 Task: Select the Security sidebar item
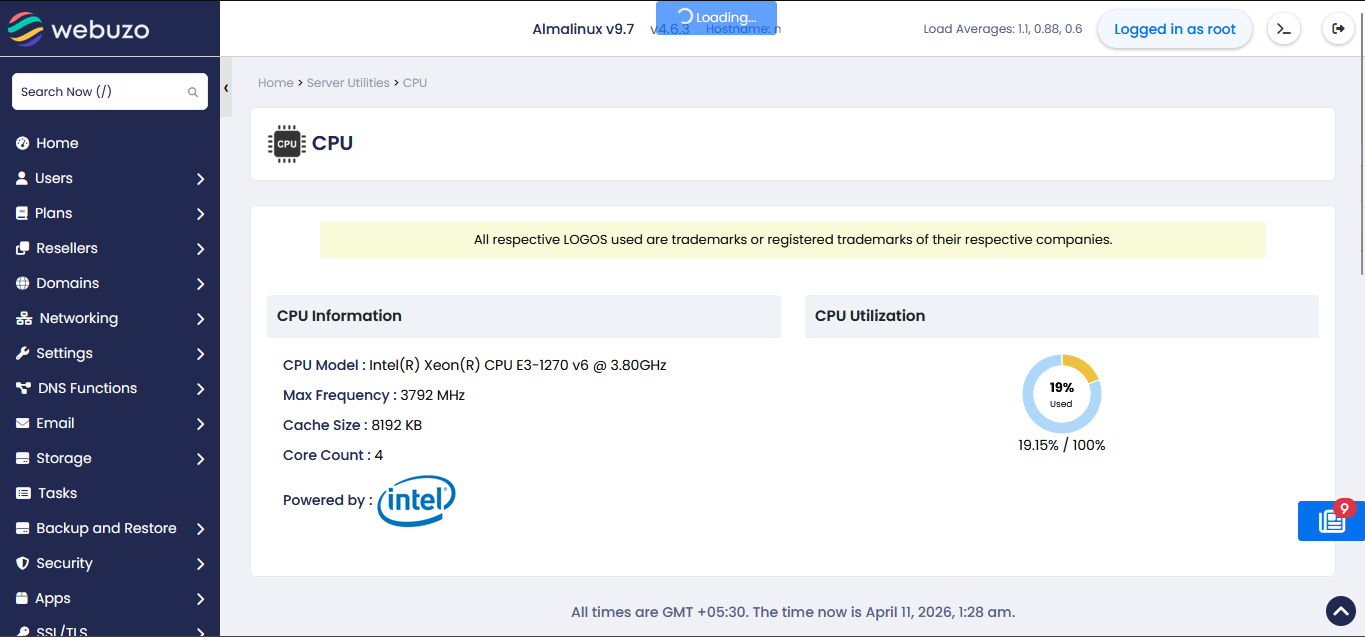(x=64, y=563)
